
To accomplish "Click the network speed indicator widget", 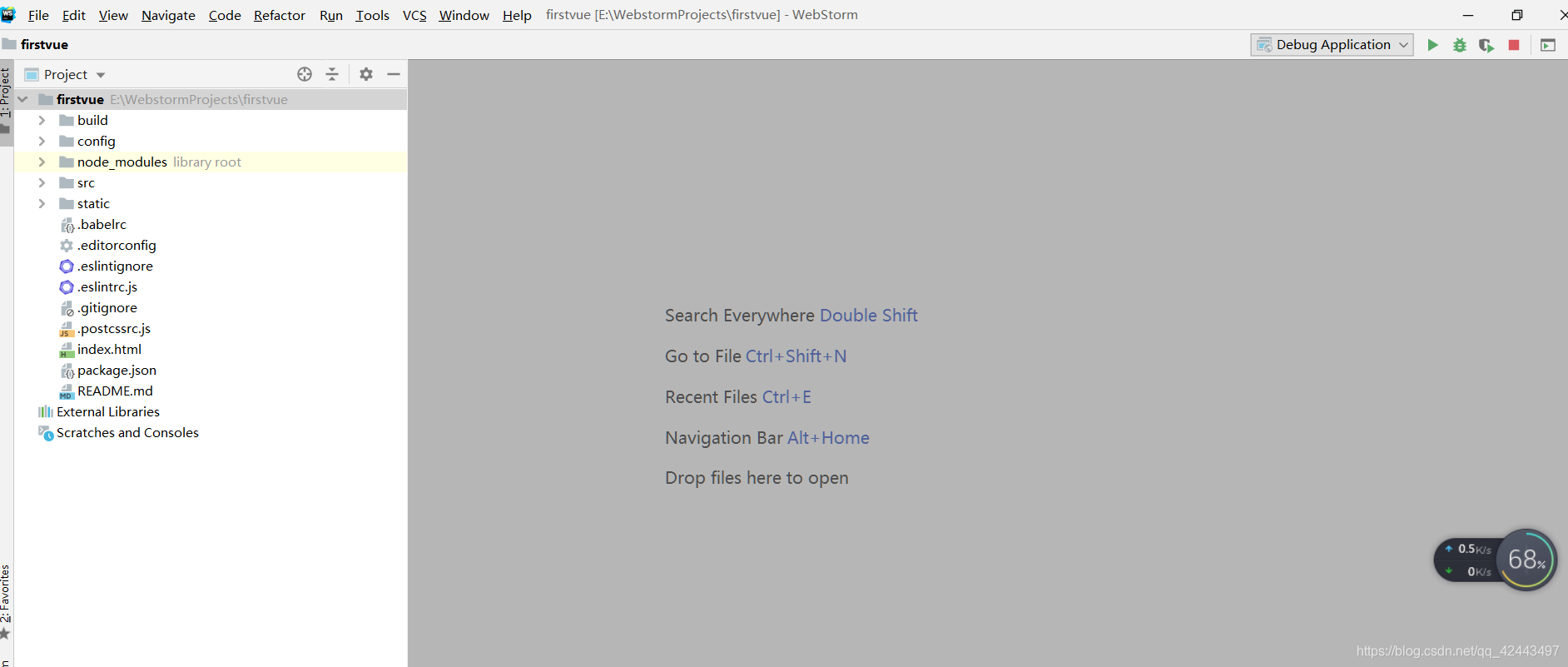I will pos(1466,560).
